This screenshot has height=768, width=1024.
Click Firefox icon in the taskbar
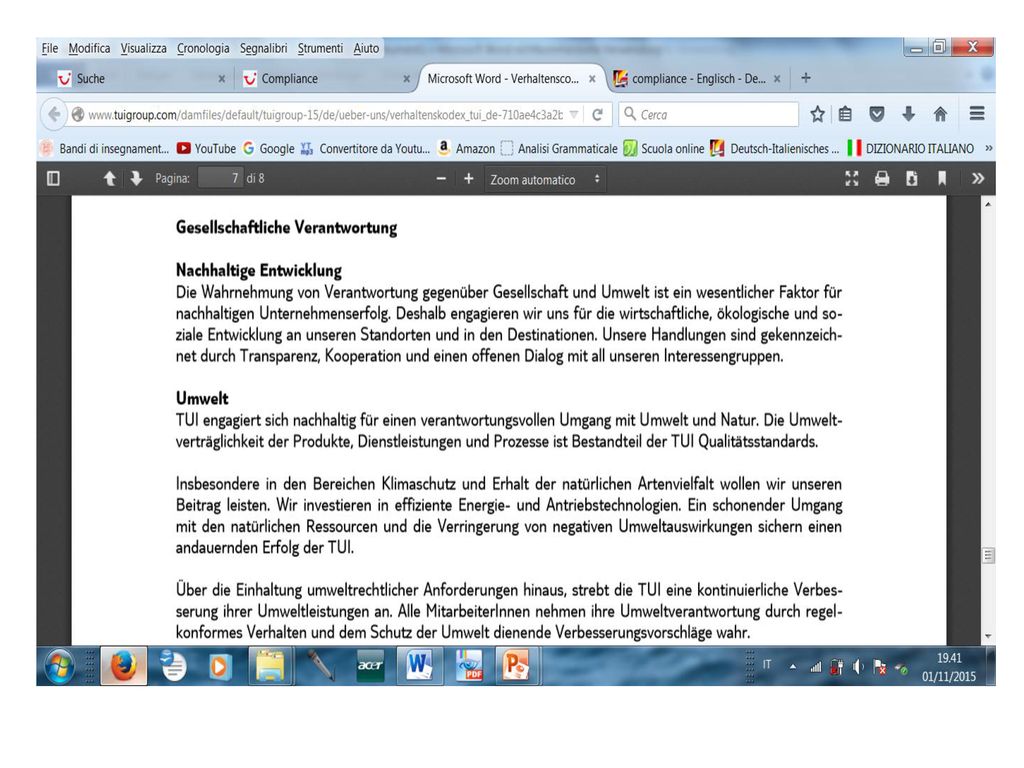tap(123, 667)
